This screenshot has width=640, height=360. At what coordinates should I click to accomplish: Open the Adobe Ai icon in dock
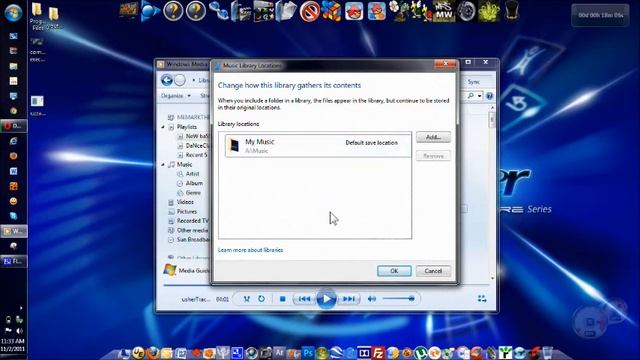[279, 352]
